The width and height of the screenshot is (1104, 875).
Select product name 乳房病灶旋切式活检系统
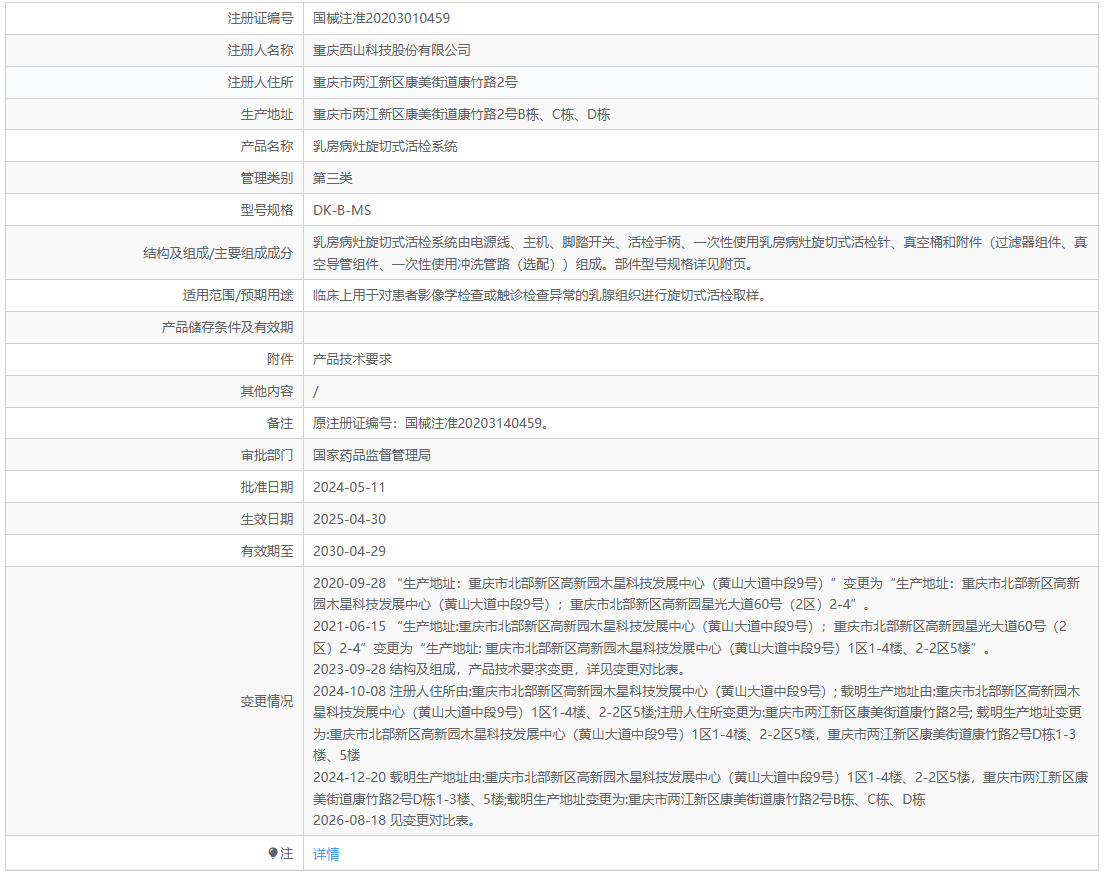point(384,146)
